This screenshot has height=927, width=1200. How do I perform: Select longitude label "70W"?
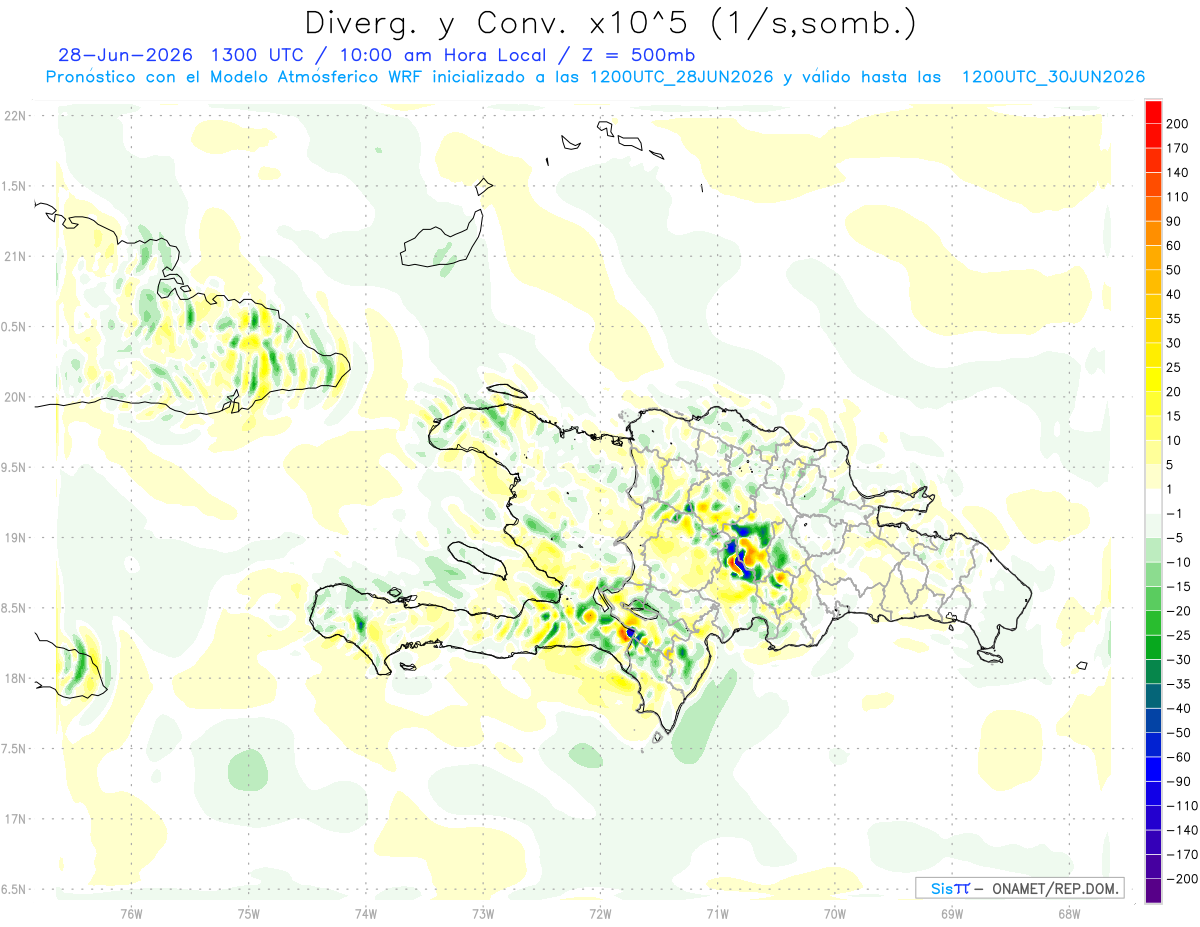(835, 913)
